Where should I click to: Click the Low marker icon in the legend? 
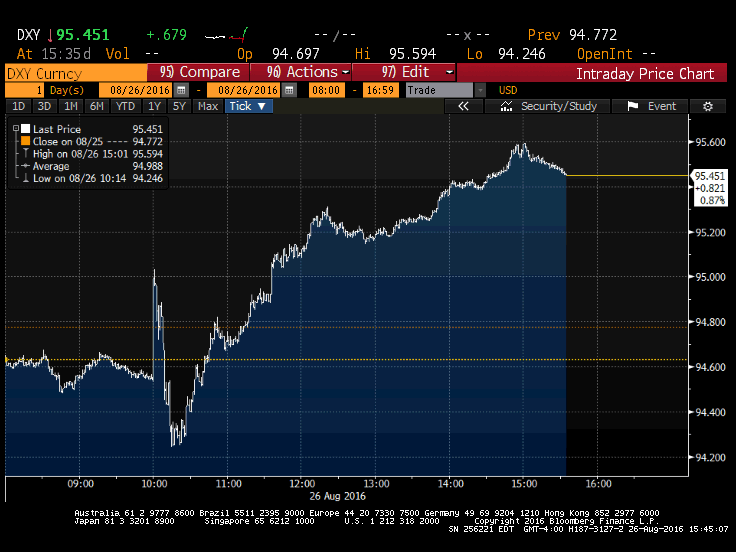click(25, 178)
